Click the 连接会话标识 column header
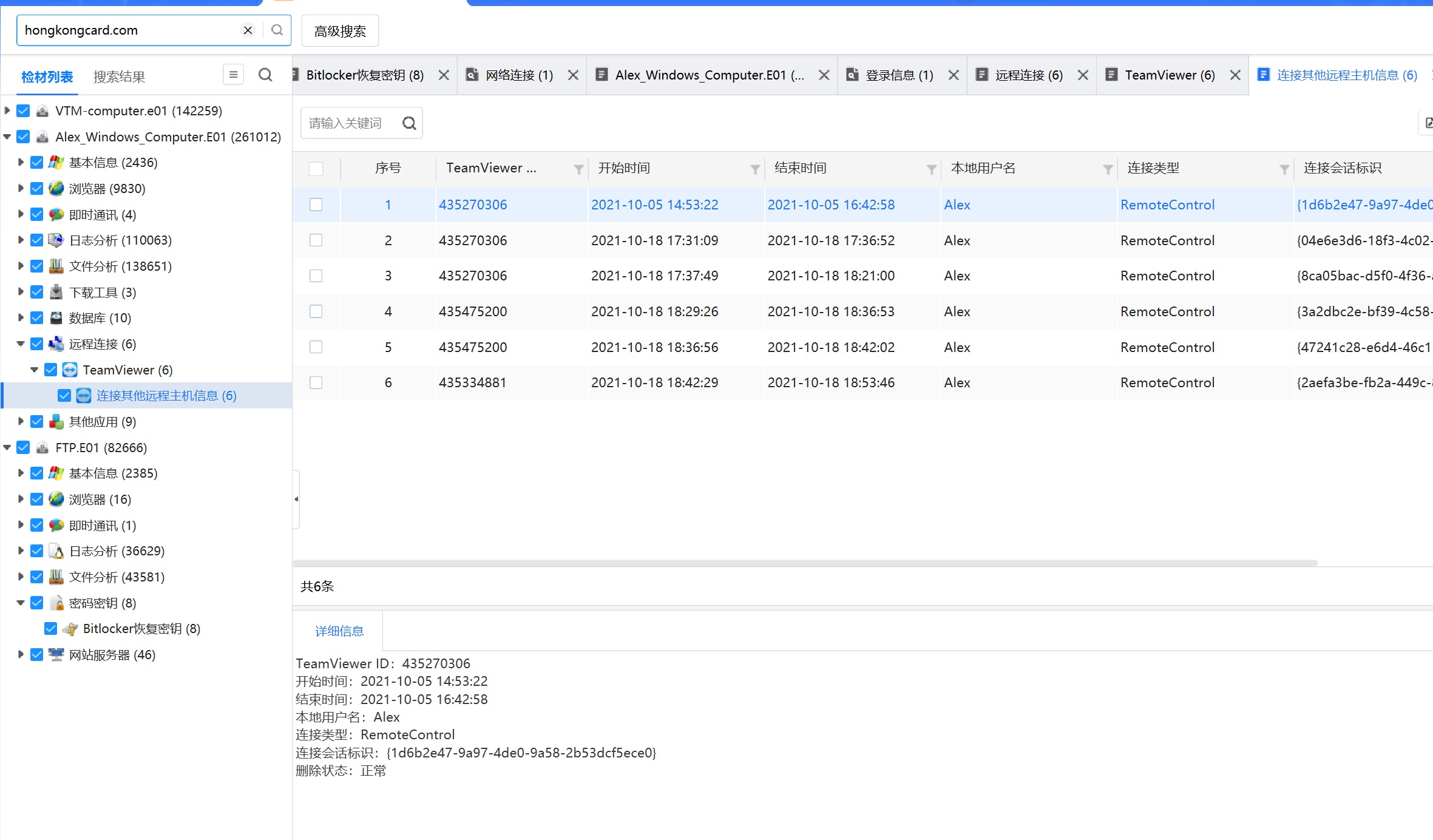The image size is (1433, 840). click(x=1343, y=168)
